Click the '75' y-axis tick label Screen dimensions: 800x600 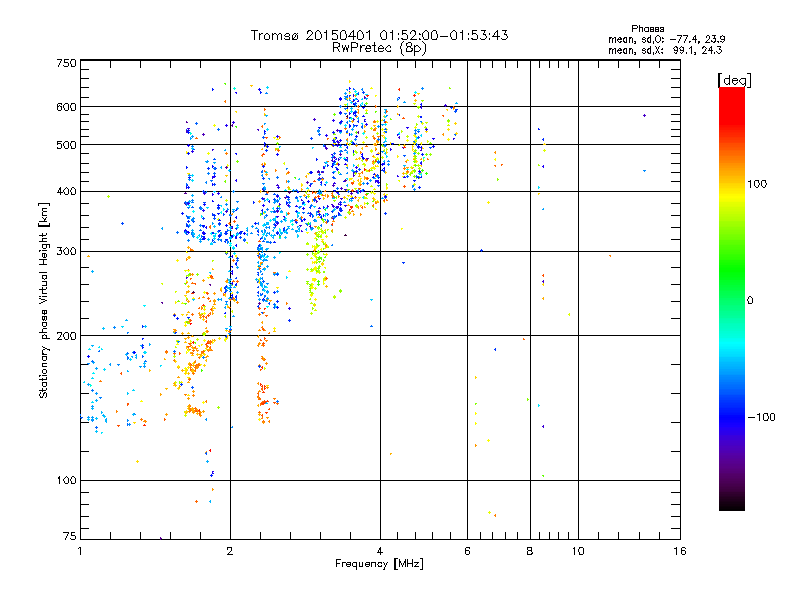(70, 536)
